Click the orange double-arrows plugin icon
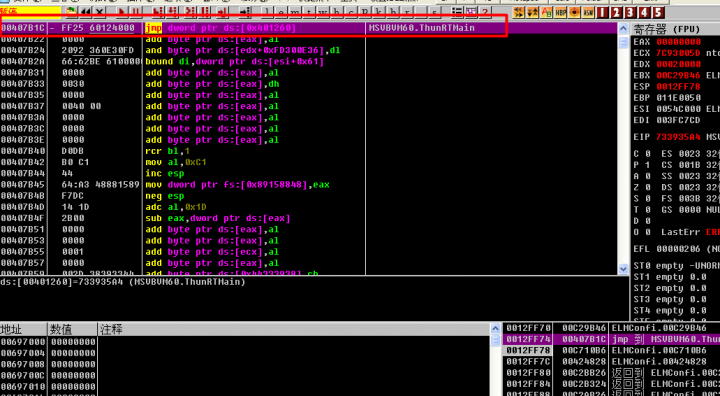720x396 pixels. pyautogui.click(x=518, y=12)
